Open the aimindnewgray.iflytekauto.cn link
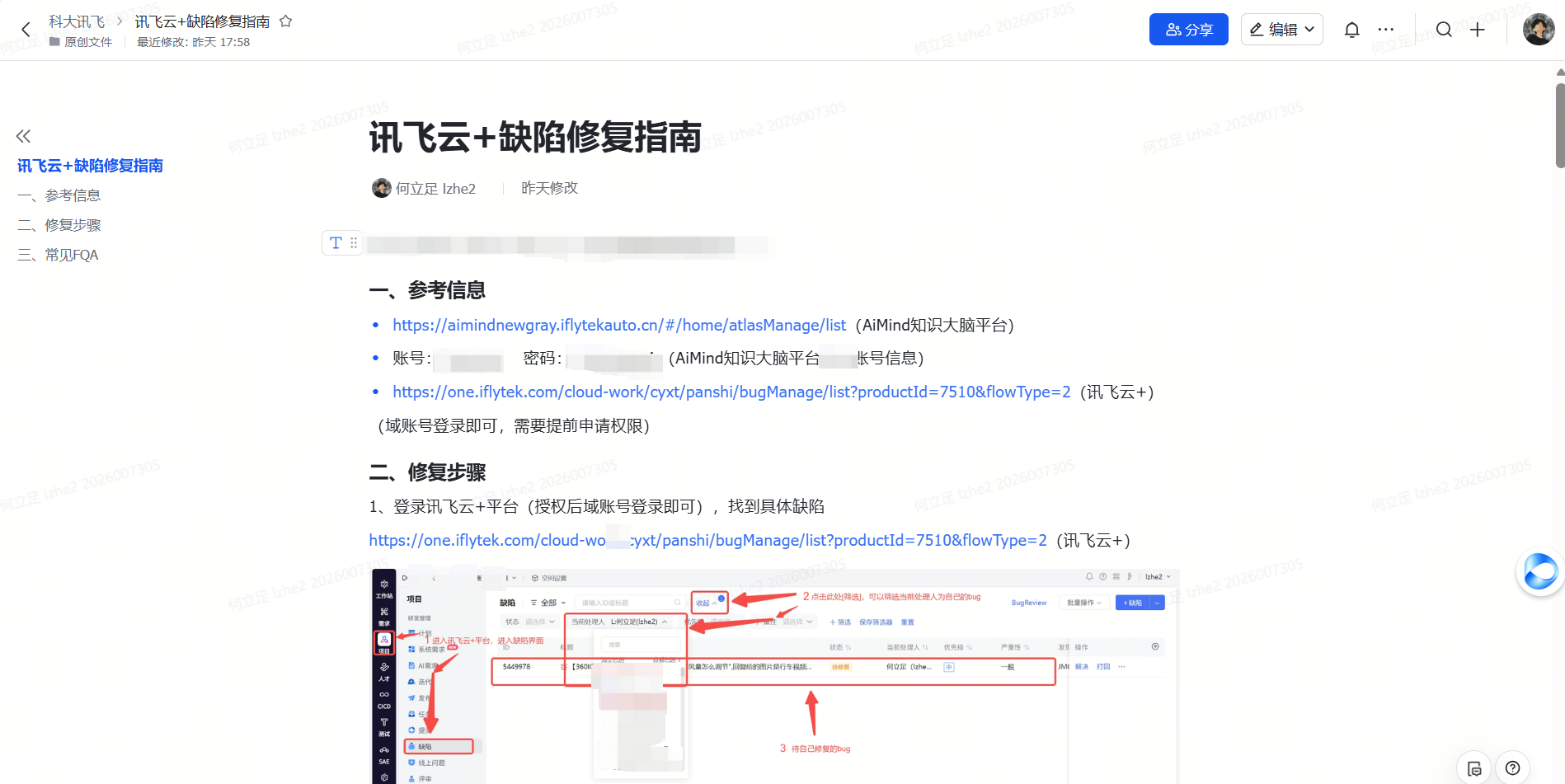The image size is (1565, 784). point(619,325)
